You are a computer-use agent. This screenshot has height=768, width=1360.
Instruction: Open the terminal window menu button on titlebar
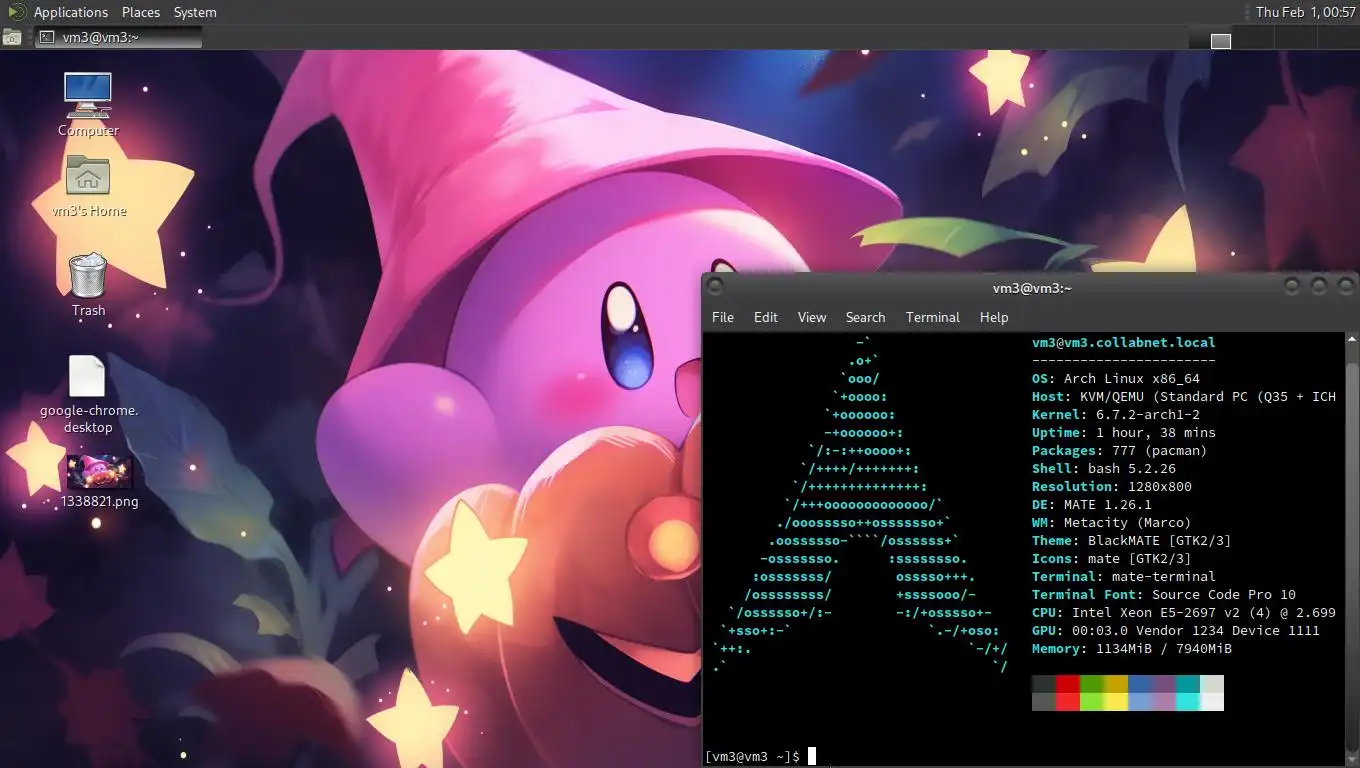coord(715,287)
